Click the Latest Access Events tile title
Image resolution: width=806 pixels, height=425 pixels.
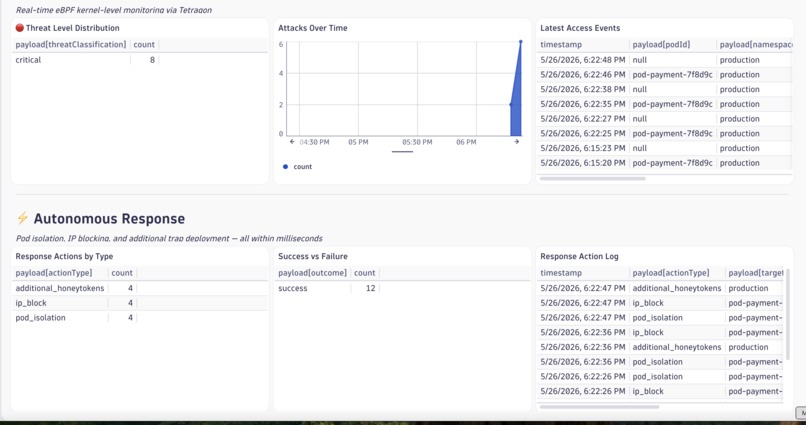point(580,28)
